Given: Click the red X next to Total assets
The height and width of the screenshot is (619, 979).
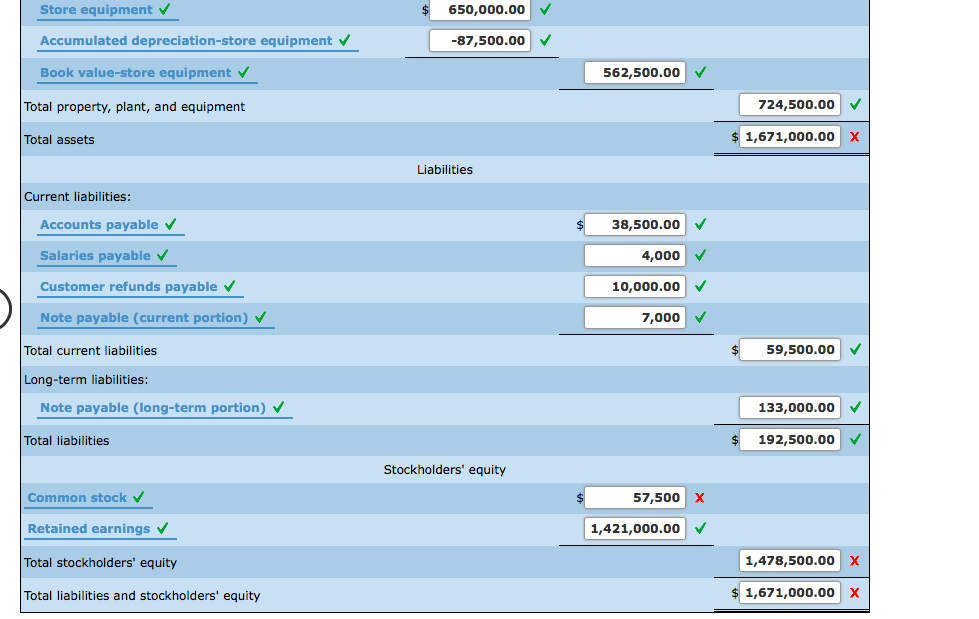Looking at the screenshot, I should (855, 136).
